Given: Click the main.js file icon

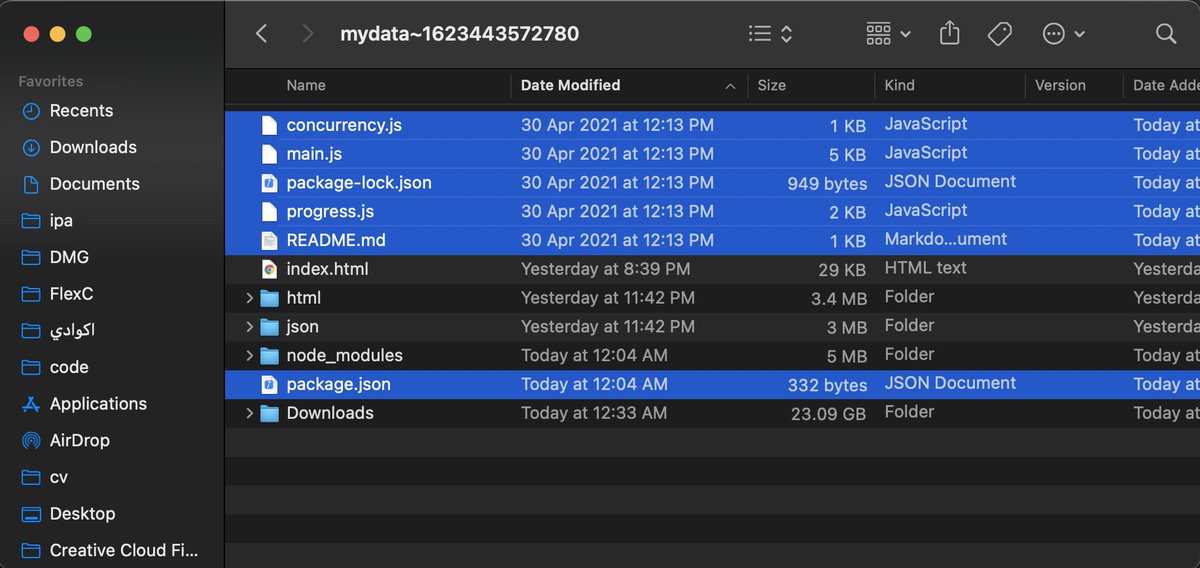Looking at the screenshot, I should [x=268, y=154].
